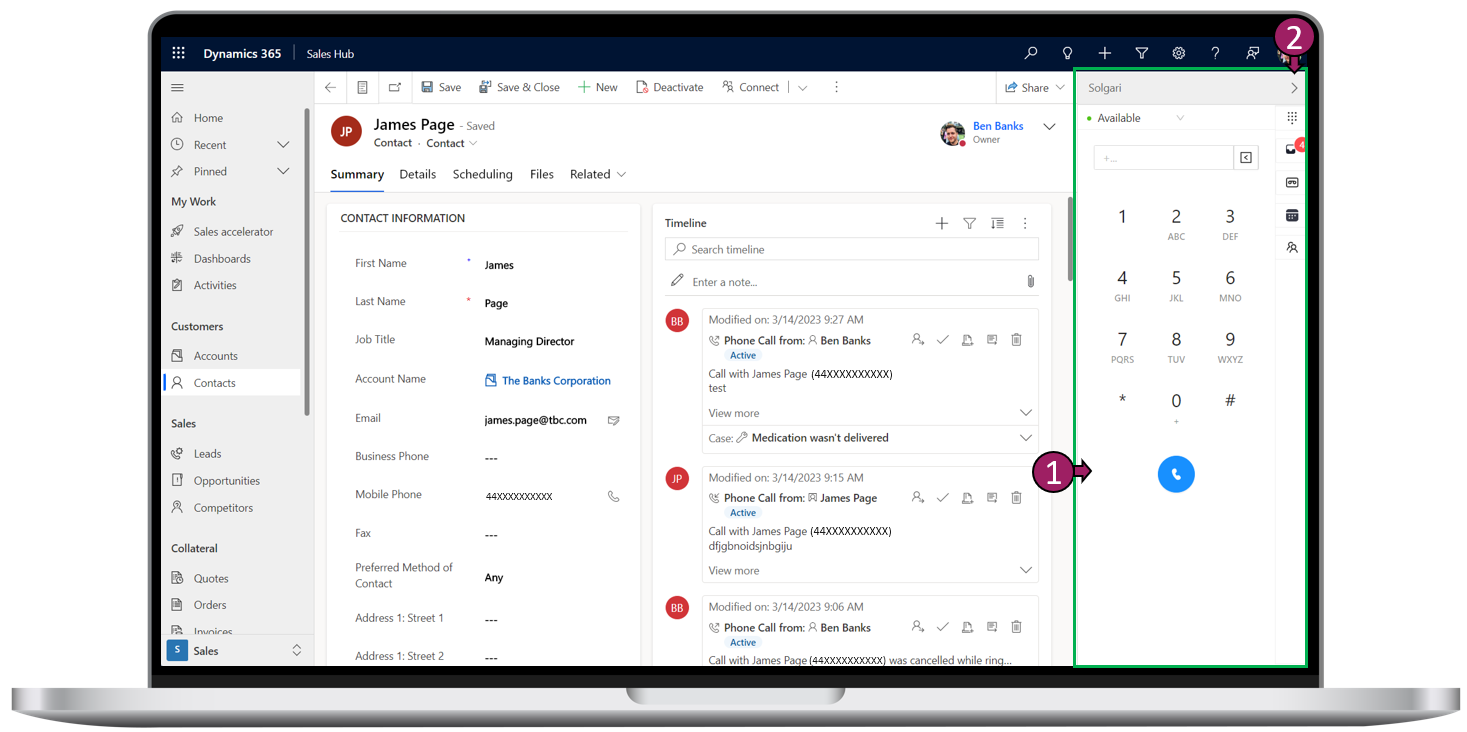Open the Scheduling tab
Image resolution: width=1467 pixels, height=732 pixels.
pos(482,174)
